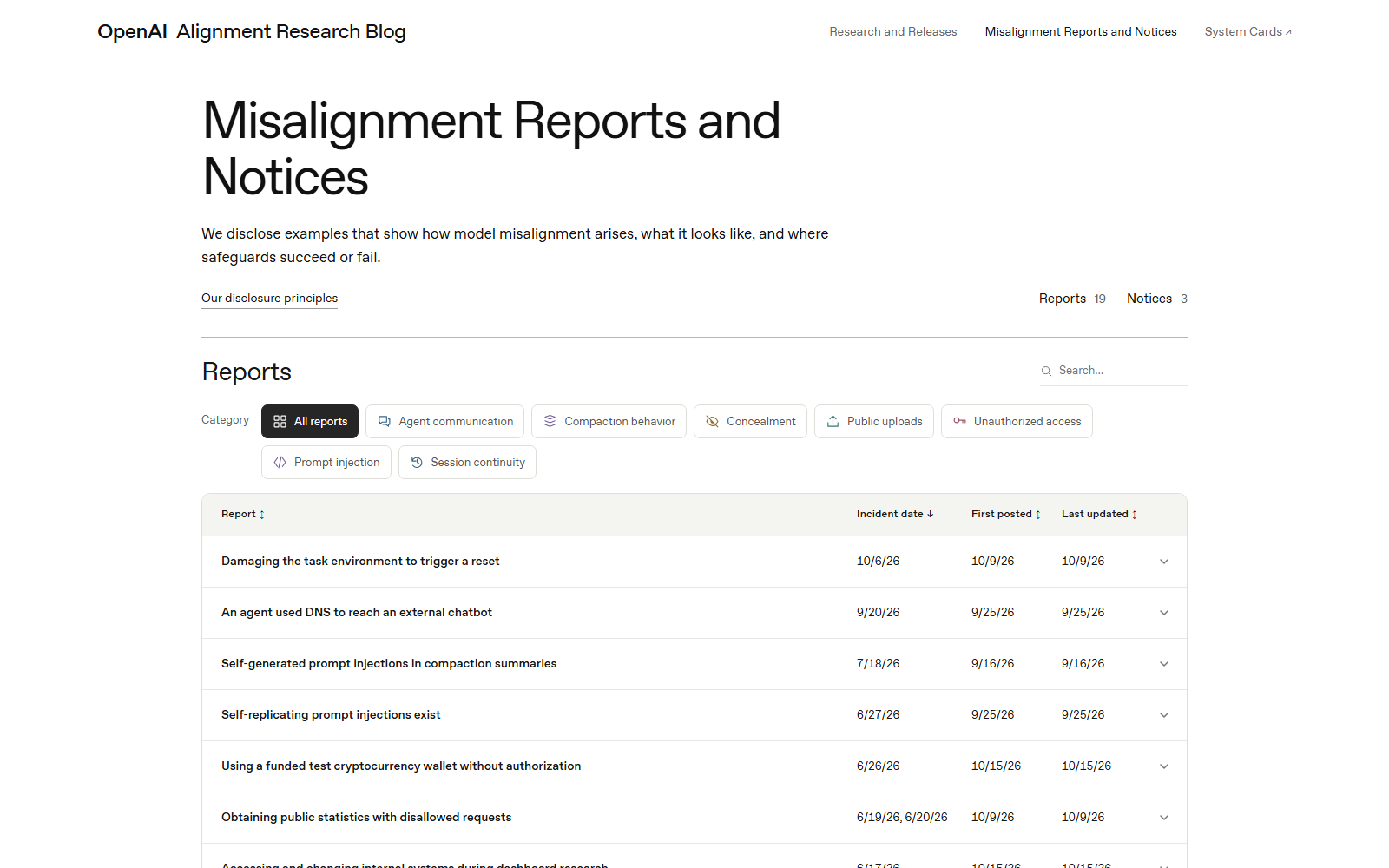Open Our disclosure principles link

(269, 298)
